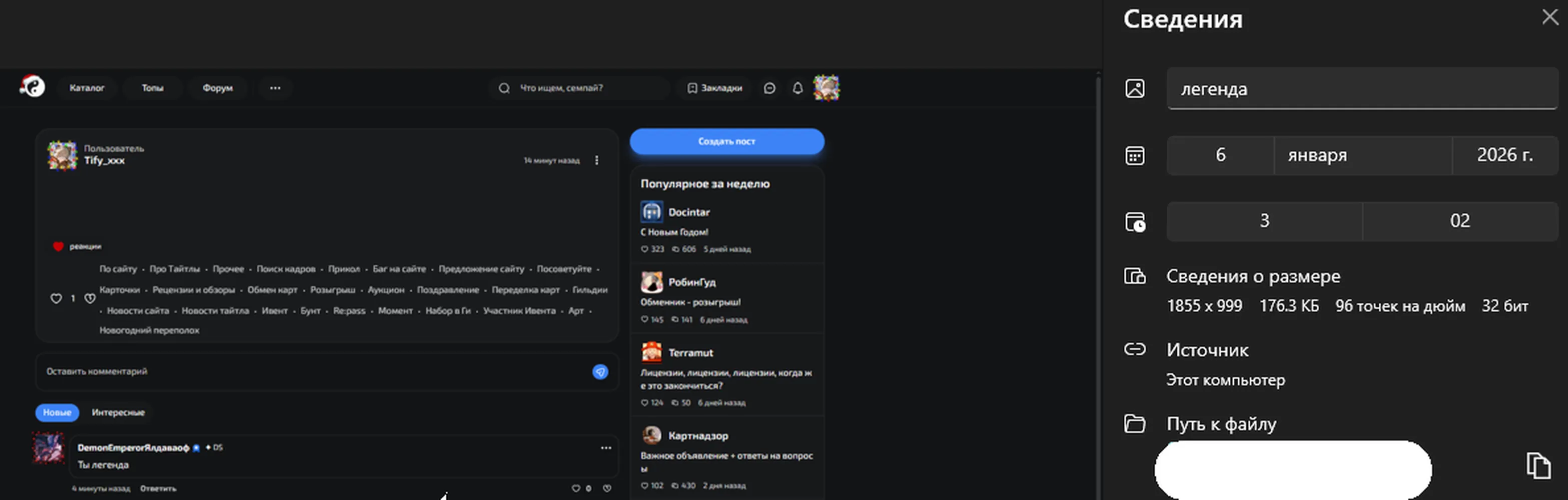Click the Terramut avatar icon

651,352
